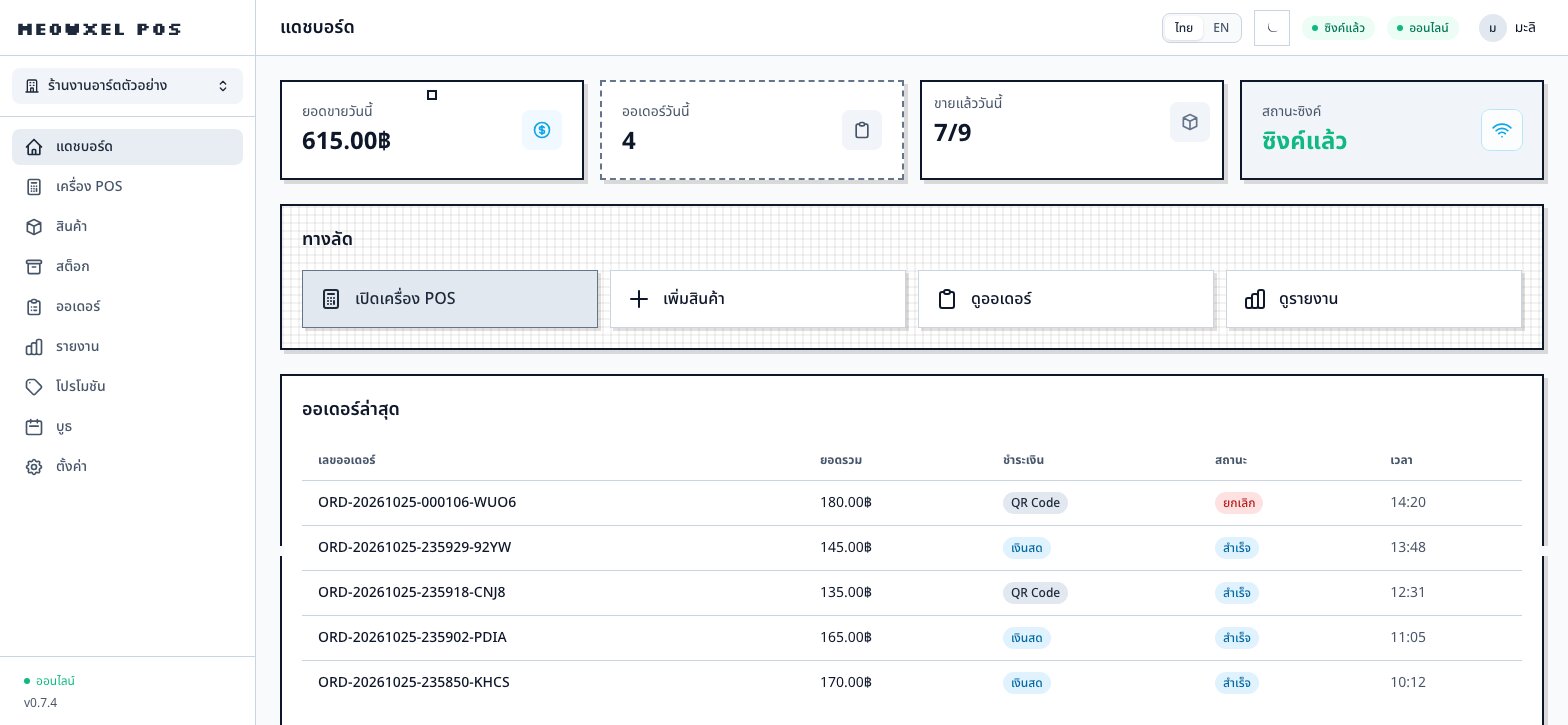This screenshot has width=1568, height=725.
Task: Open ออเดอร์ page in sidebar
Action: (x=127, y=307)
